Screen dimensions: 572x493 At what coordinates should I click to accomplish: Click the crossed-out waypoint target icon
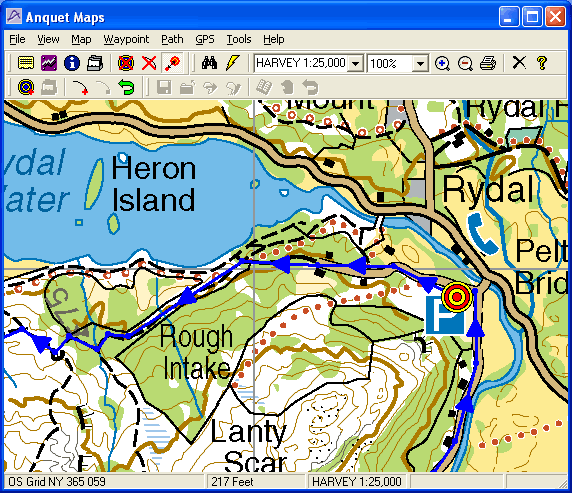(126, 63)
